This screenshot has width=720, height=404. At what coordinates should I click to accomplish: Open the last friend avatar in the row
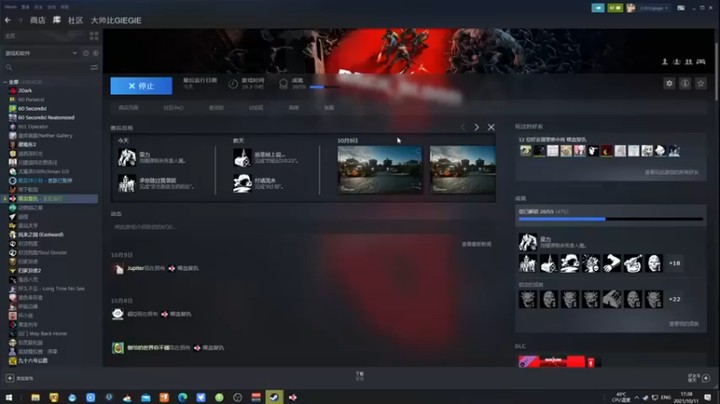pos(674,151)
